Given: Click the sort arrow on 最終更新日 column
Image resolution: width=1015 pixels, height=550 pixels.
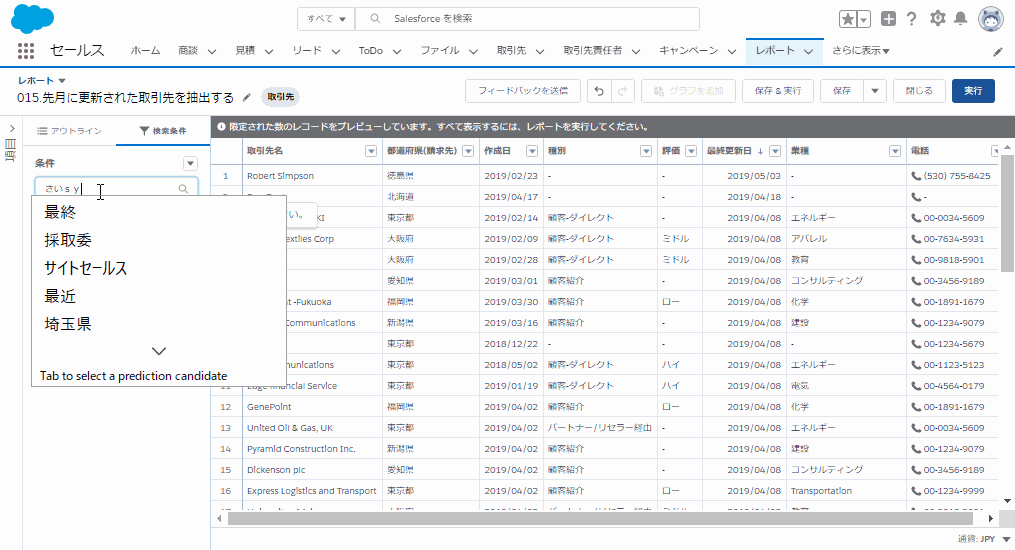Looking at the screenshot, I should tap(760, 151).
